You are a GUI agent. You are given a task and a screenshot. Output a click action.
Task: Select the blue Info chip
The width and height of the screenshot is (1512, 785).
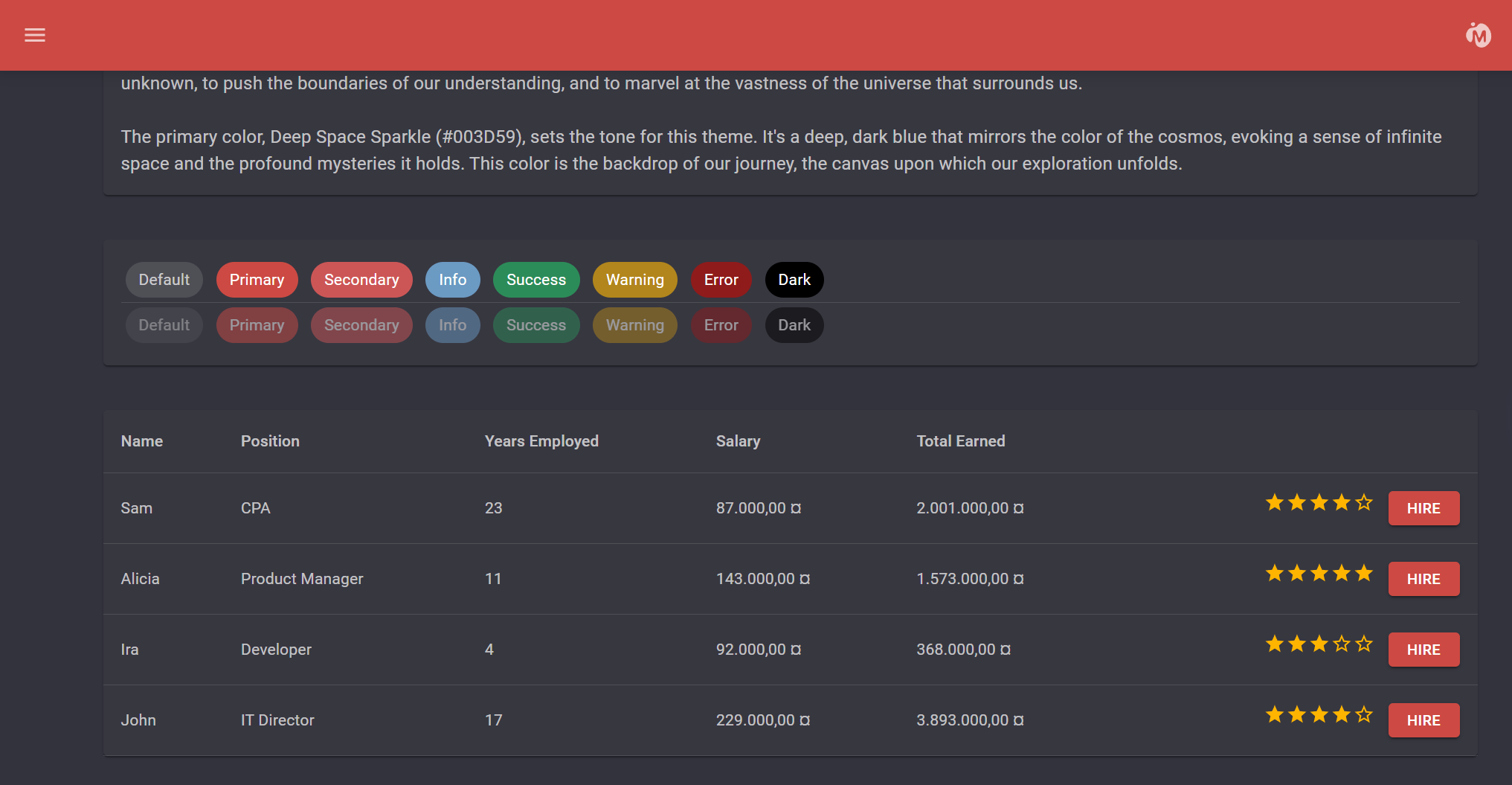click(452, 280)
